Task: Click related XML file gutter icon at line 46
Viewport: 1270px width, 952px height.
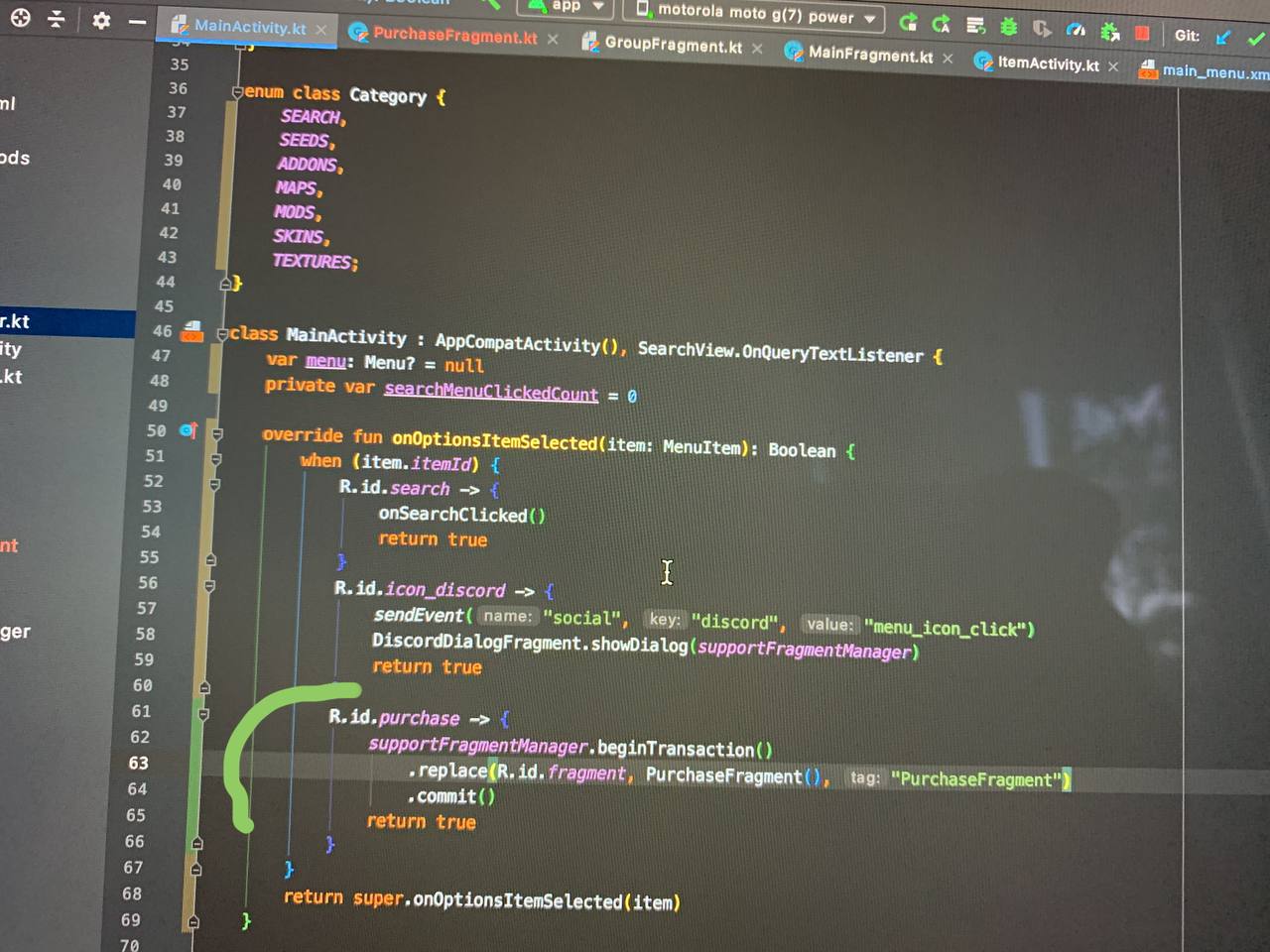Action: 192,331
